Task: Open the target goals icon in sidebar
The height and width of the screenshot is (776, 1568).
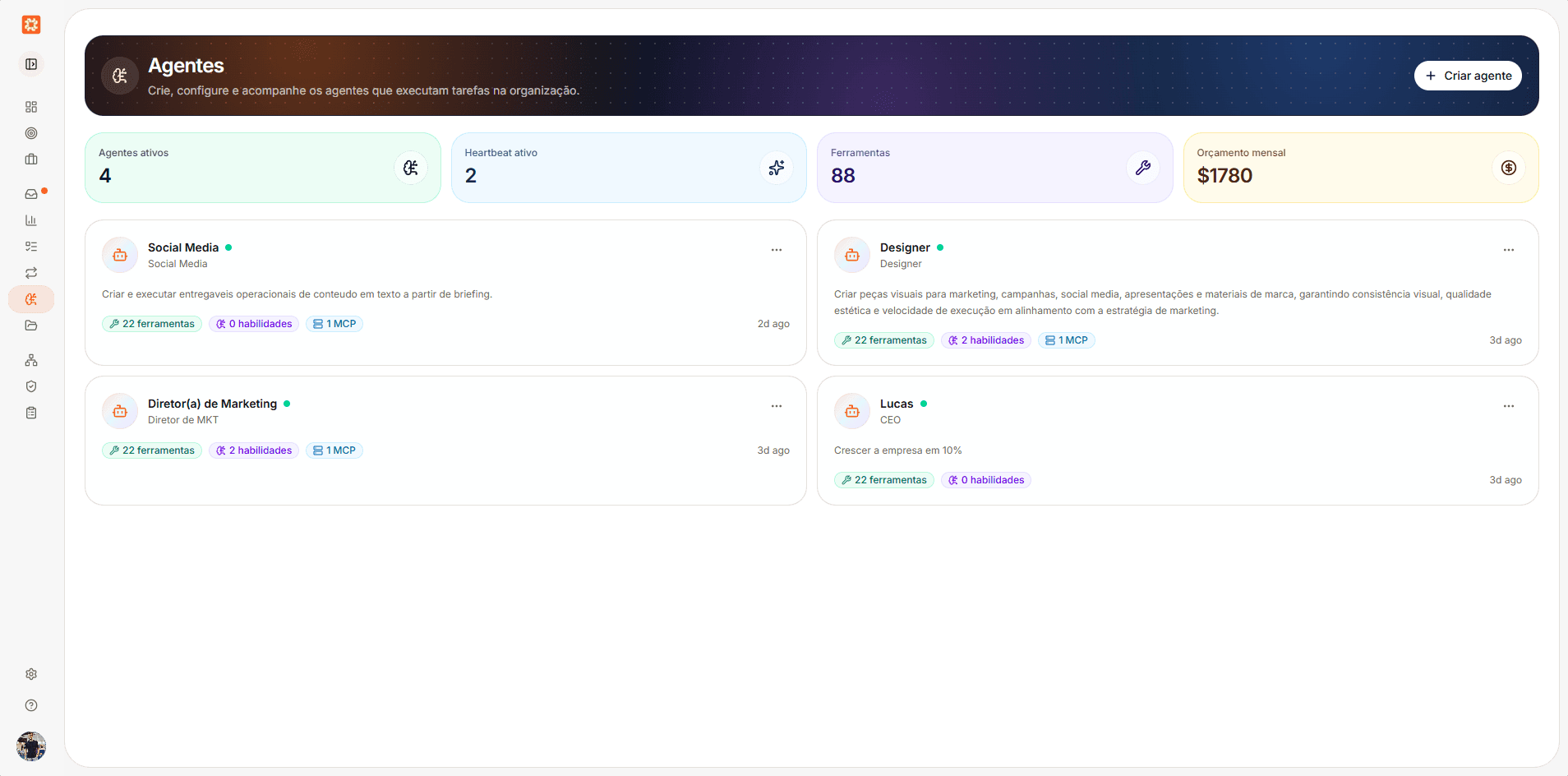Action: pos(31,133)
